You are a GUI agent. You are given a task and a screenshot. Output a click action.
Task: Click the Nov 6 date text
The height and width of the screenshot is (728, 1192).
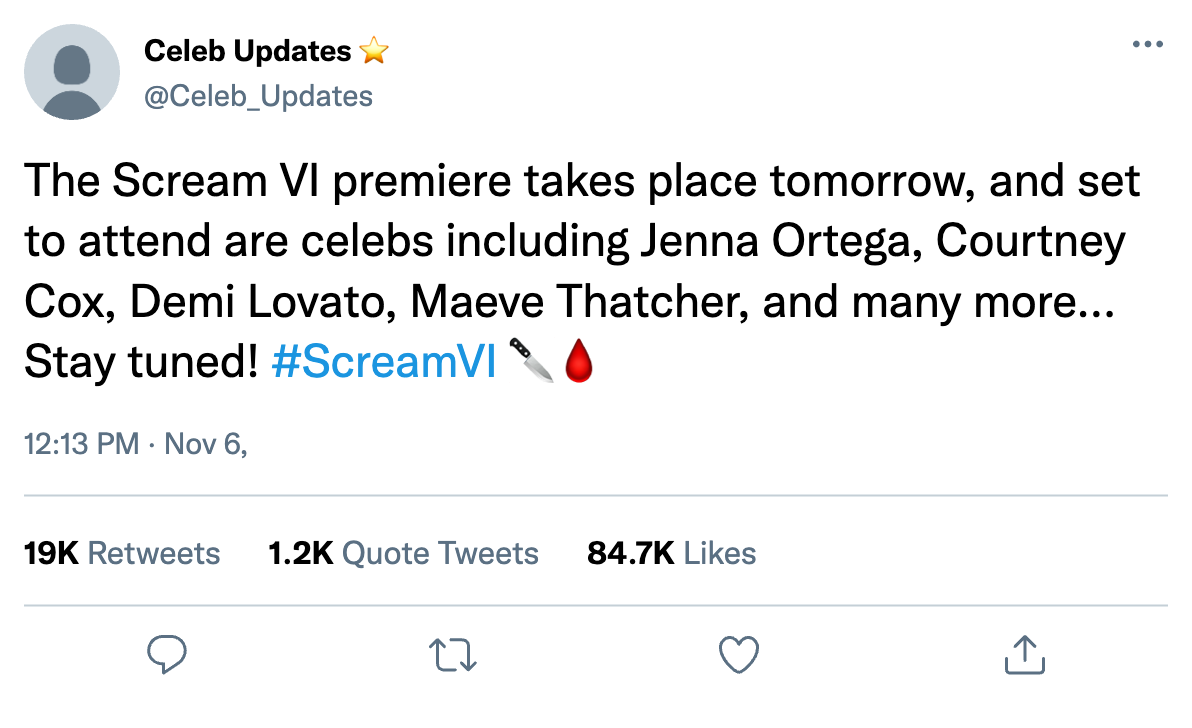coord(206,444)
